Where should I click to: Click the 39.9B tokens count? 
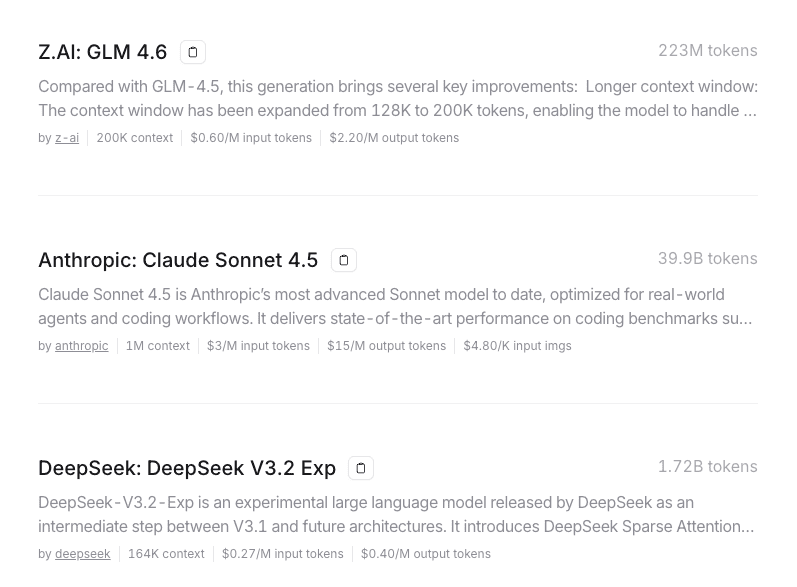click(x=707, y=259)
